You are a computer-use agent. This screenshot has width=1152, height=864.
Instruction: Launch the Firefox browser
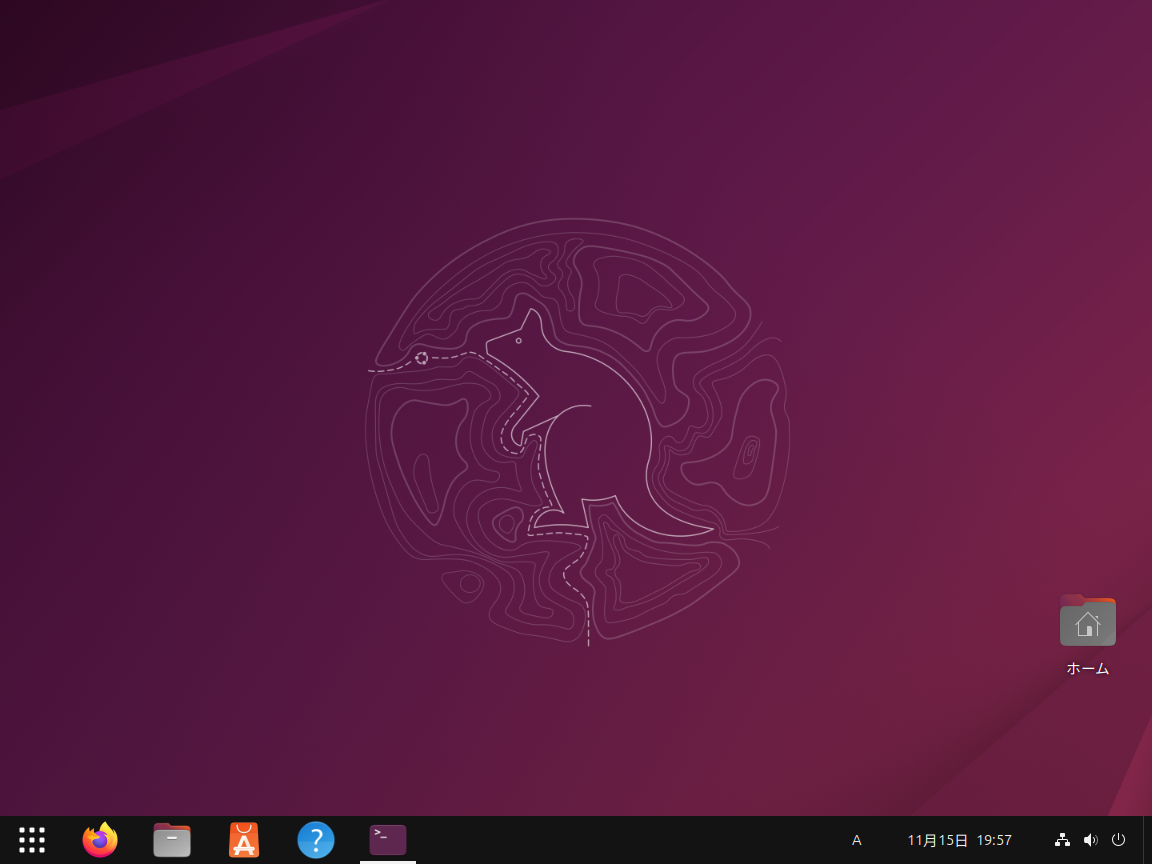[x=100, y=840]
